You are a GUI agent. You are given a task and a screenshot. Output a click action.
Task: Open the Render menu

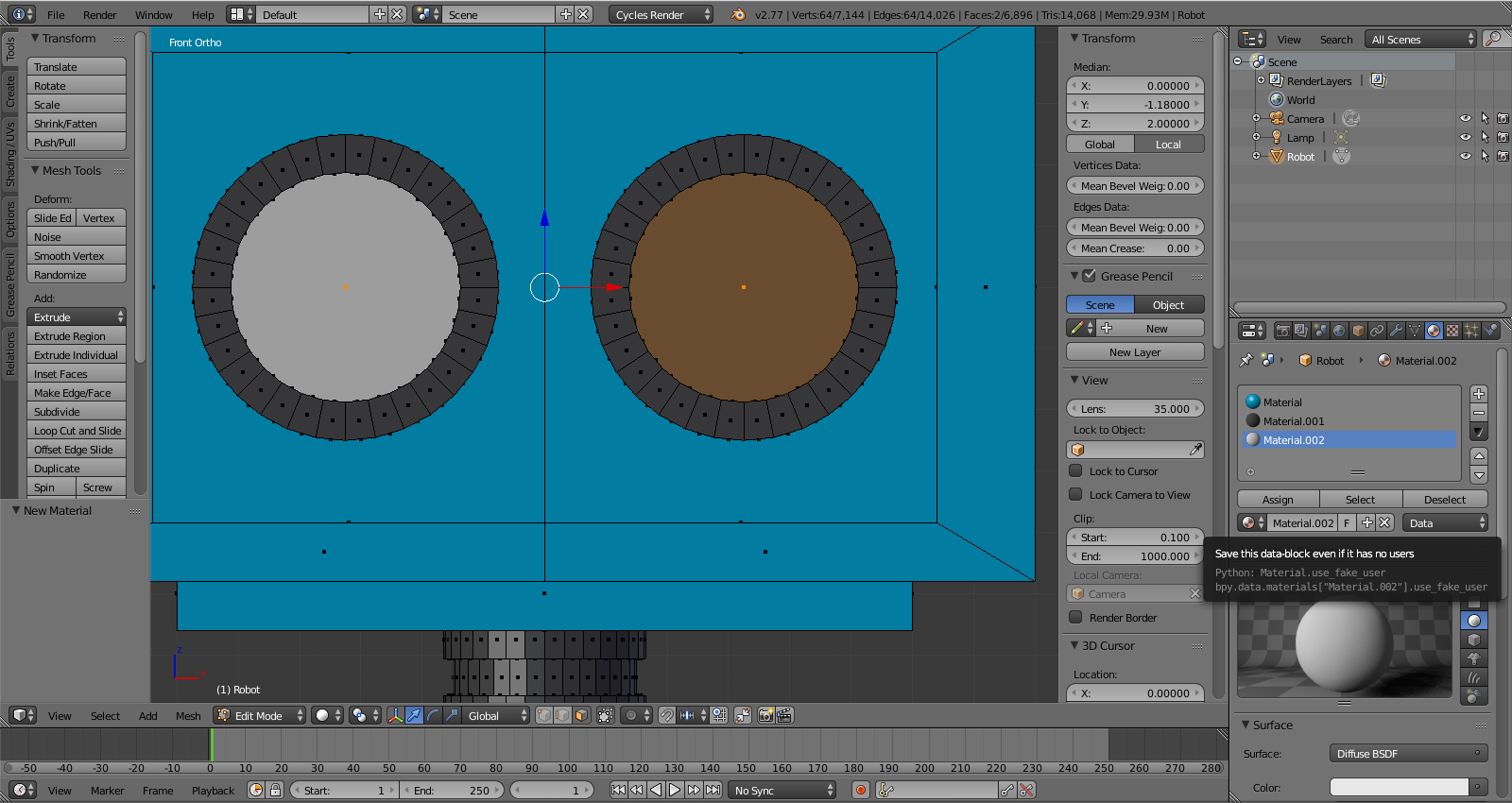[x=99, y=14]
